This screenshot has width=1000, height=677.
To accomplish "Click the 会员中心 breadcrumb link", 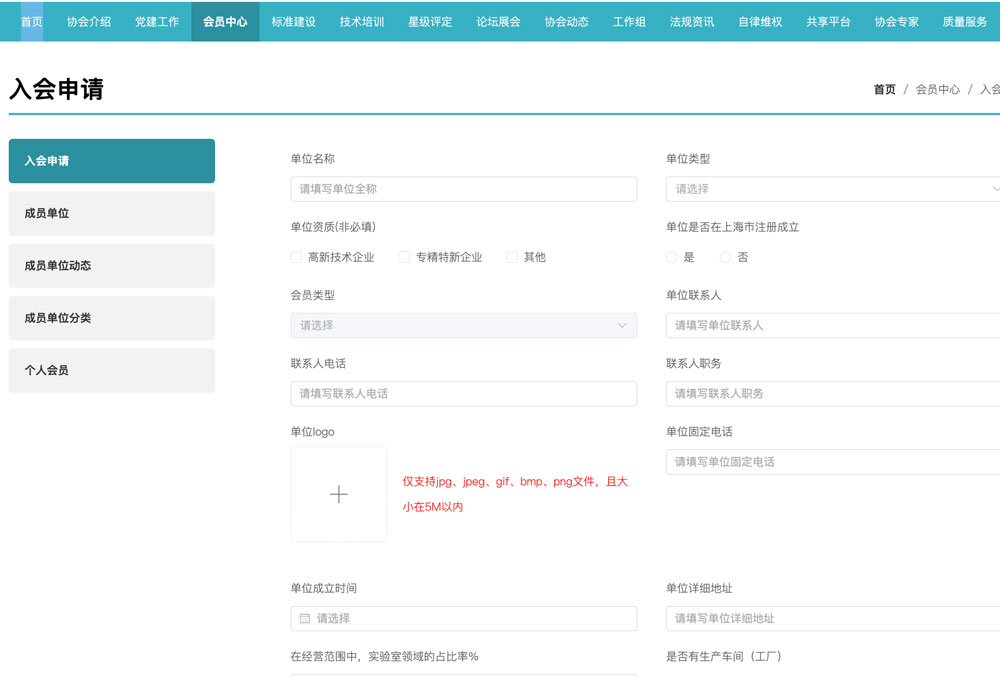I will [x=937, y=89].
